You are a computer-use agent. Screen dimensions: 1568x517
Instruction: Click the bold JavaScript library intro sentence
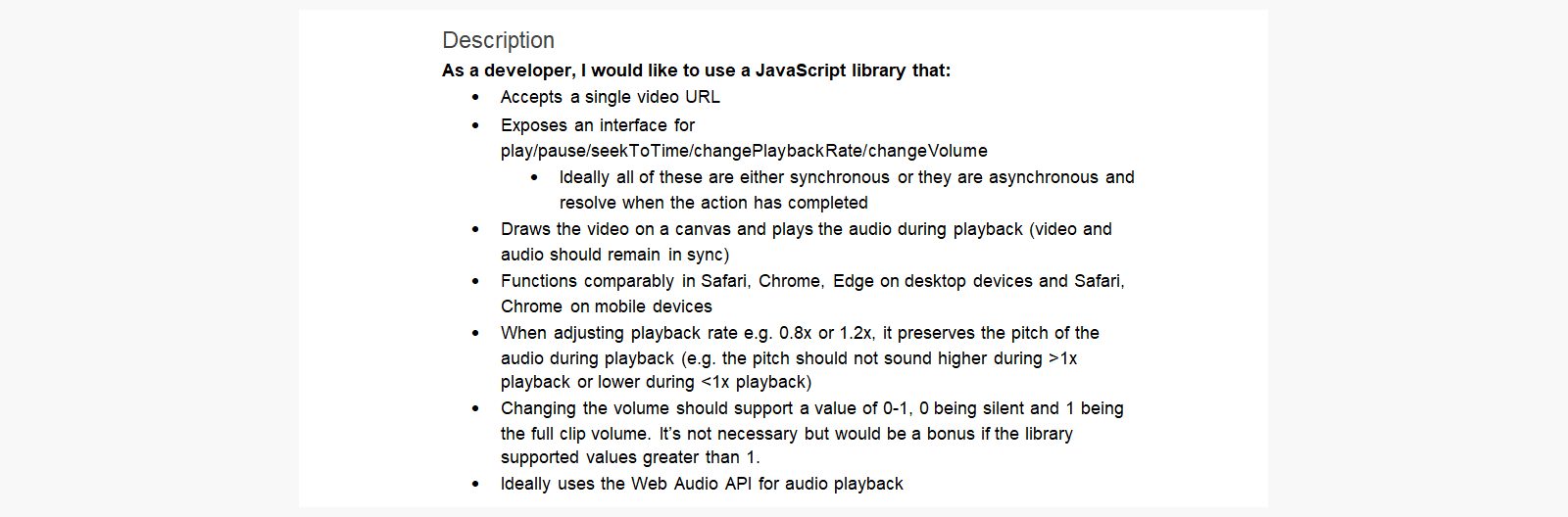tap(696, 70)
